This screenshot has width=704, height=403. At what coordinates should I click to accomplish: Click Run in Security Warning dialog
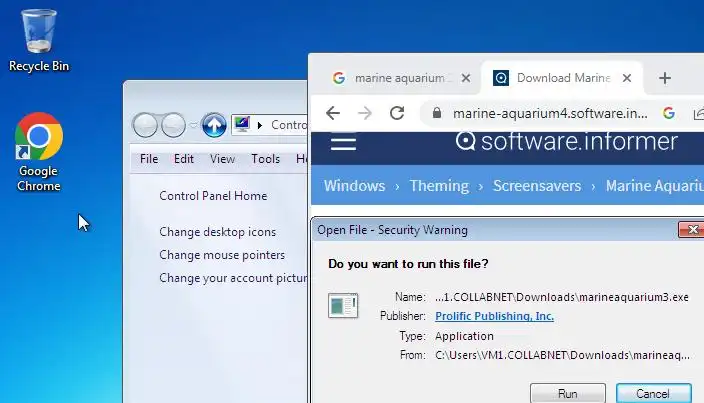point(568,394)
